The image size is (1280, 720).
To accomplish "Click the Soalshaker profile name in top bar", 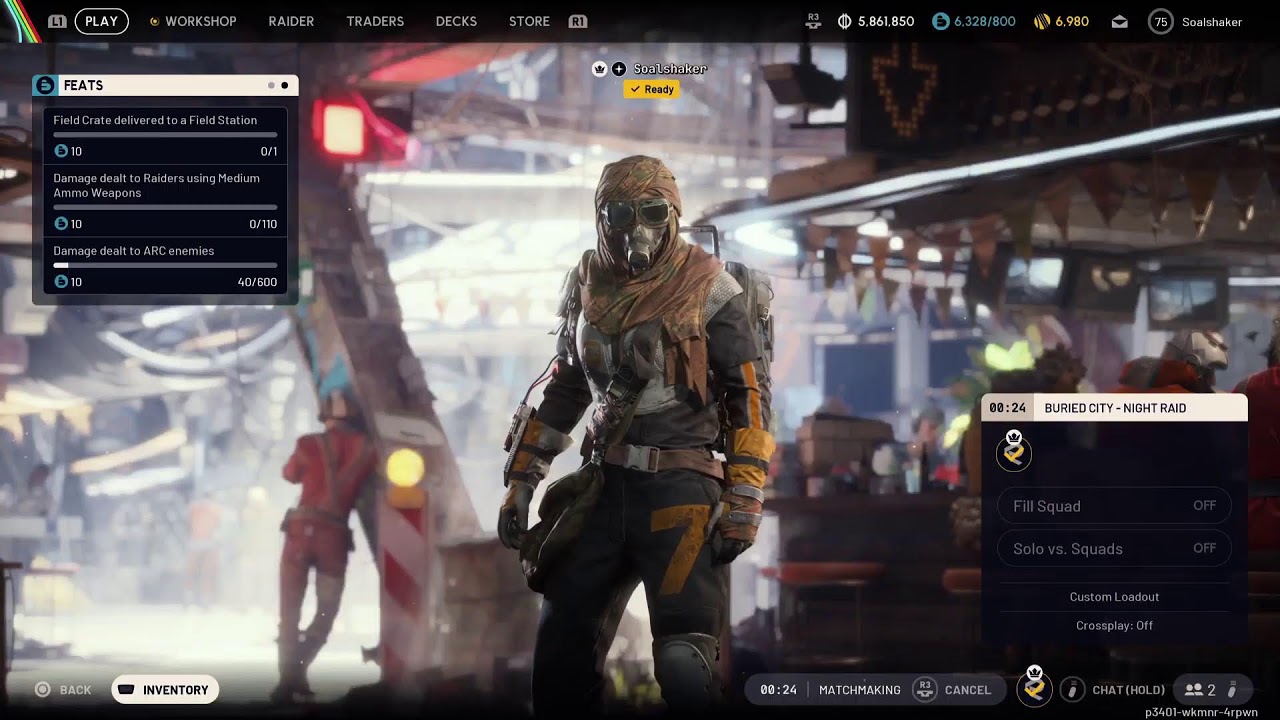I will 1212,22.
